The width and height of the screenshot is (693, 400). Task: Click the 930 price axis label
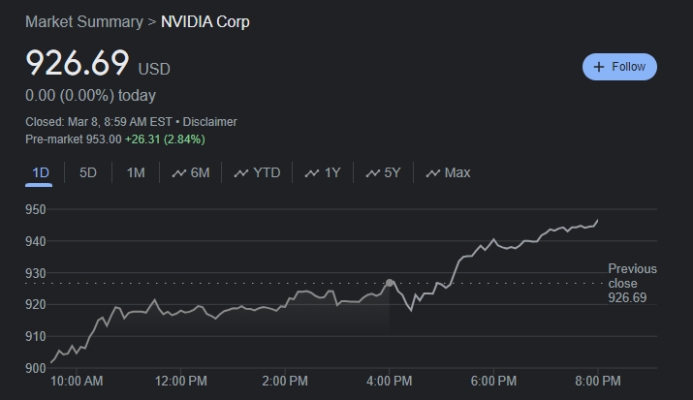pos(36,273)
